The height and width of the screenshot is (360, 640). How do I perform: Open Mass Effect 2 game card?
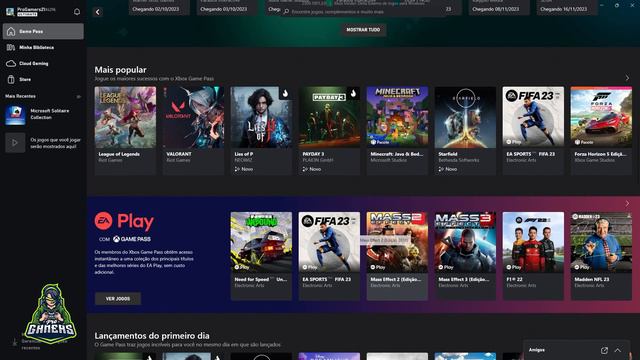coord(398,256)
